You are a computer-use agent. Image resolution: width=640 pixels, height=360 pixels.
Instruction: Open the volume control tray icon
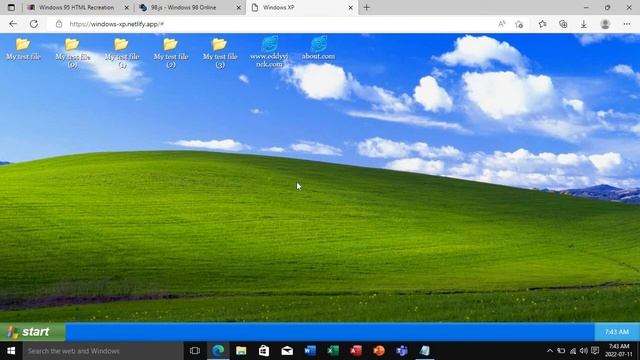tap(584, 351)
